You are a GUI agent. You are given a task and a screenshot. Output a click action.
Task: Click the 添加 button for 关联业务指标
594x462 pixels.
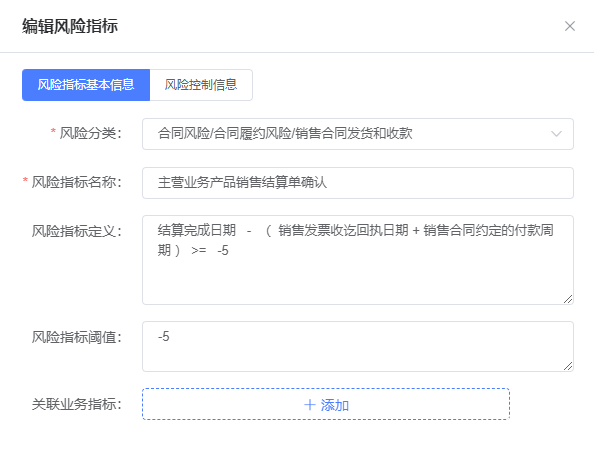click(326, 404)
